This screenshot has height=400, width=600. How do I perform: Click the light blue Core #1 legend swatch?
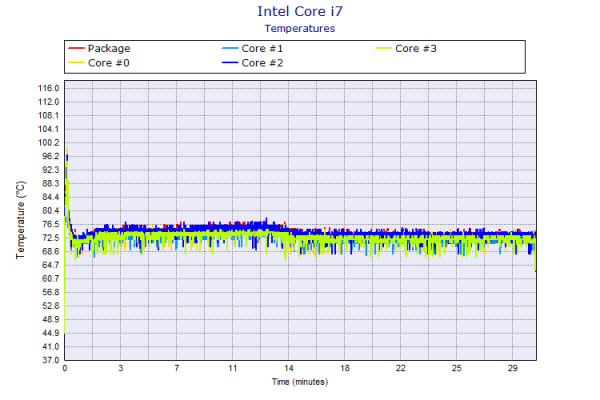[x=230, y=48]
